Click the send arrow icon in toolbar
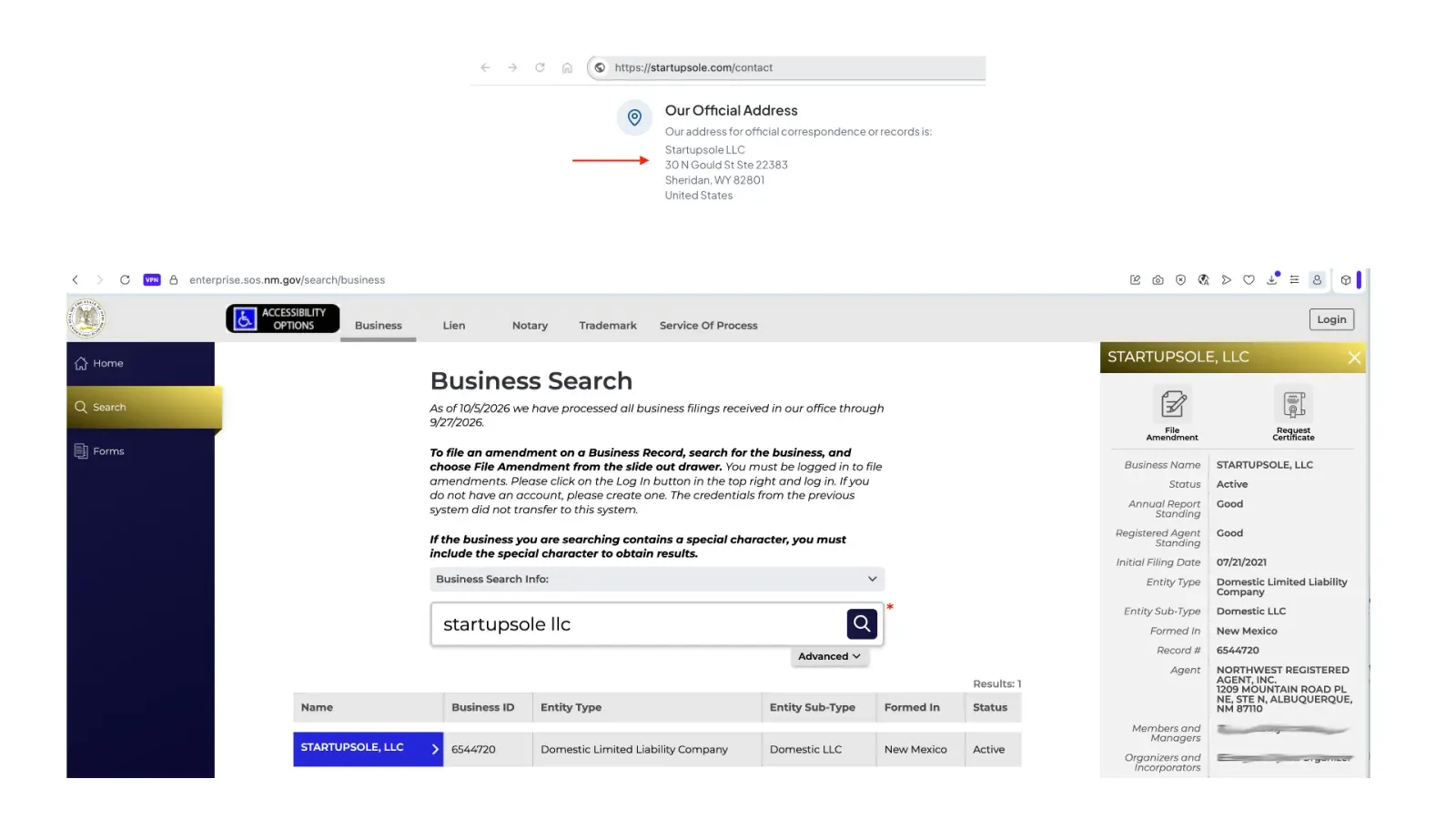Screen dimensions: 1456x819 [x=1226, y=280]
